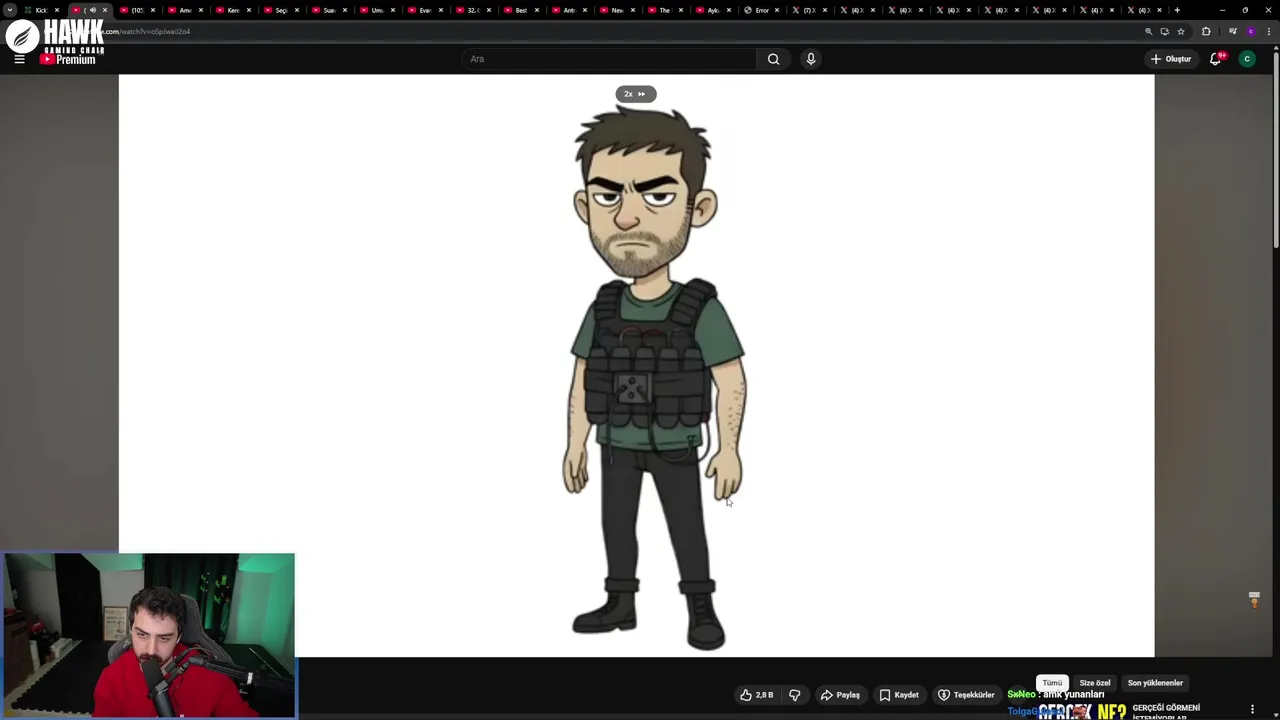Open the browser extensions puzzle icon
Viewport: 1280px width, 720px height.
coord(1206,31)
